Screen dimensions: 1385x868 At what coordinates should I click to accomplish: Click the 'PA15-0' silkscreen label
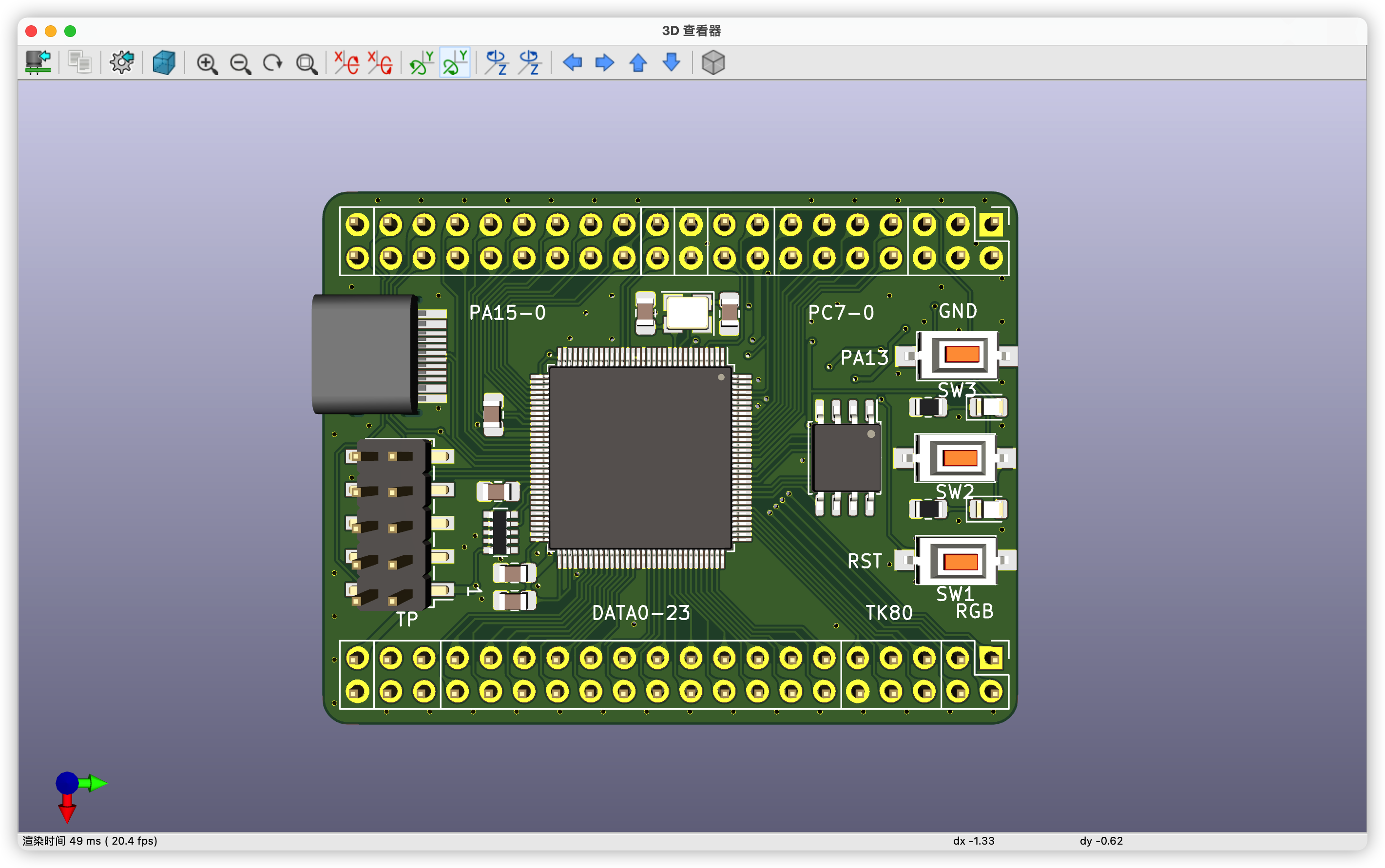[x=508, y=313]
